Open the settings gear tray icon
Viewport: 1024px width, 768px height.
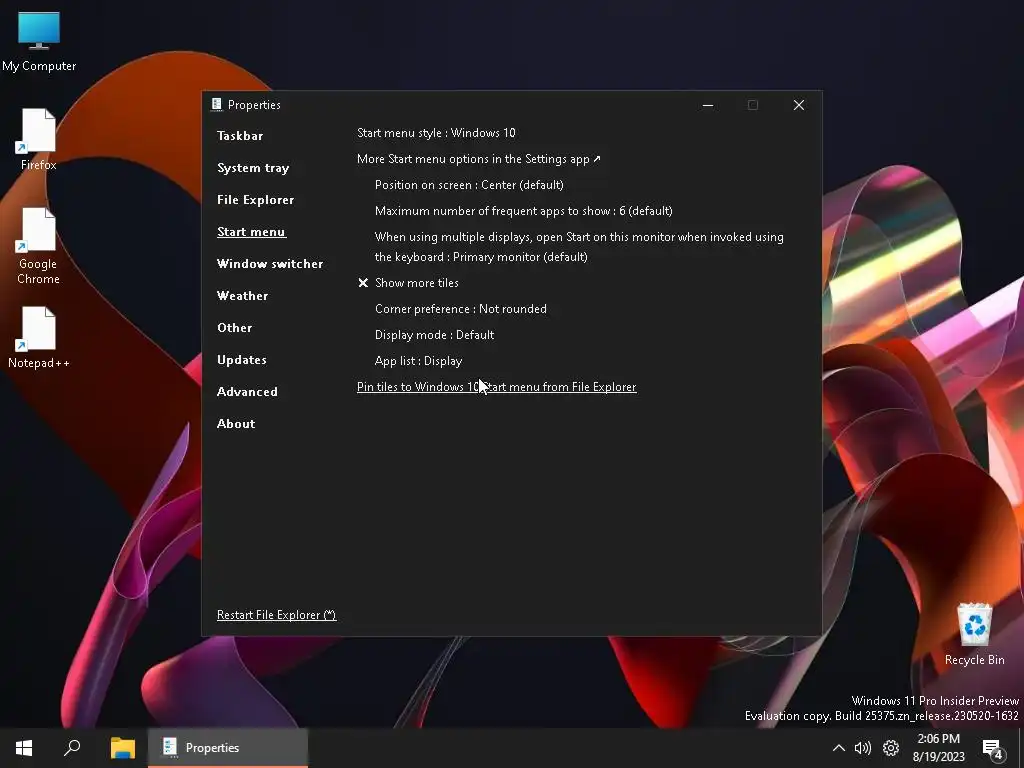pos(891,748)
